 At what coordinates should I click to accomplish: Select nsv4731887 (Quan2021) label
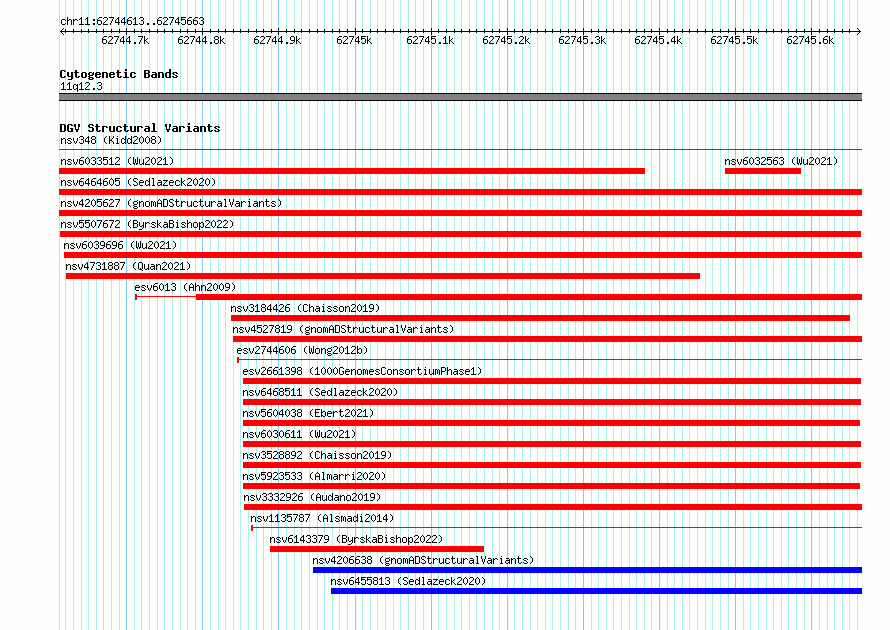click(x=128, y=266)
